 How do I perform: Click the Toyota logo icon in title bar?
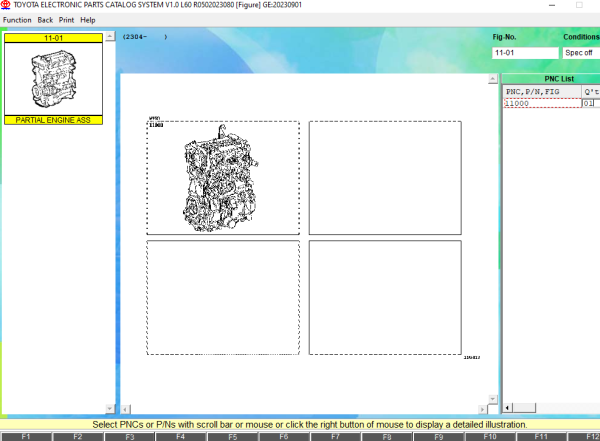pyautogui.click(x=5, y=5)
